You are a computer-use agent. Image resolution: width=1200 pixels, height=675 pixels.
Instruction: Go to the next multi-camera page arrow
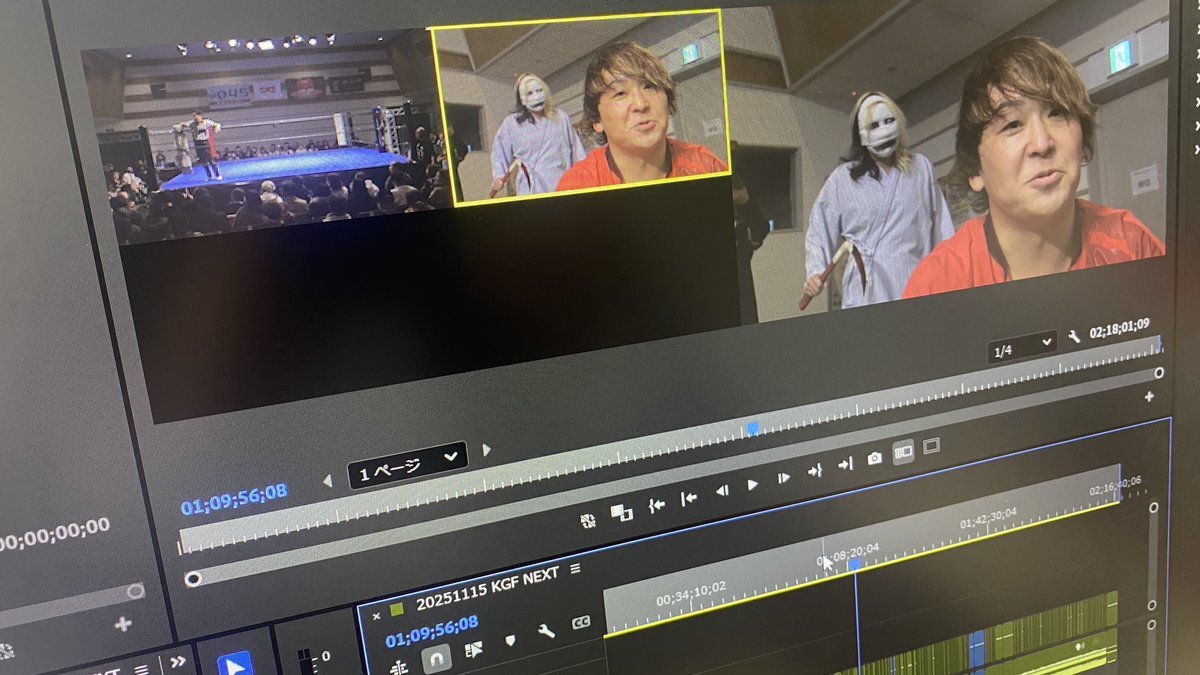487,450
